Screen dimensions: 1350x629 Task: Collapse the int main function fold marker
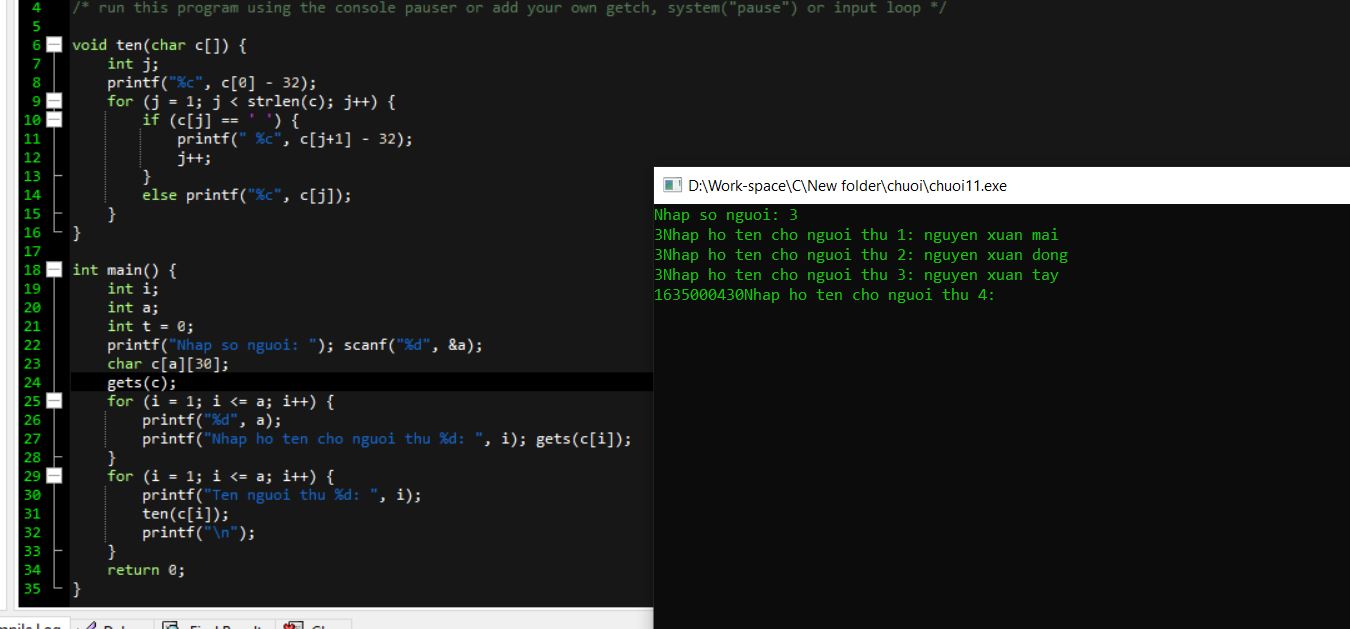(x=54, y=270)
